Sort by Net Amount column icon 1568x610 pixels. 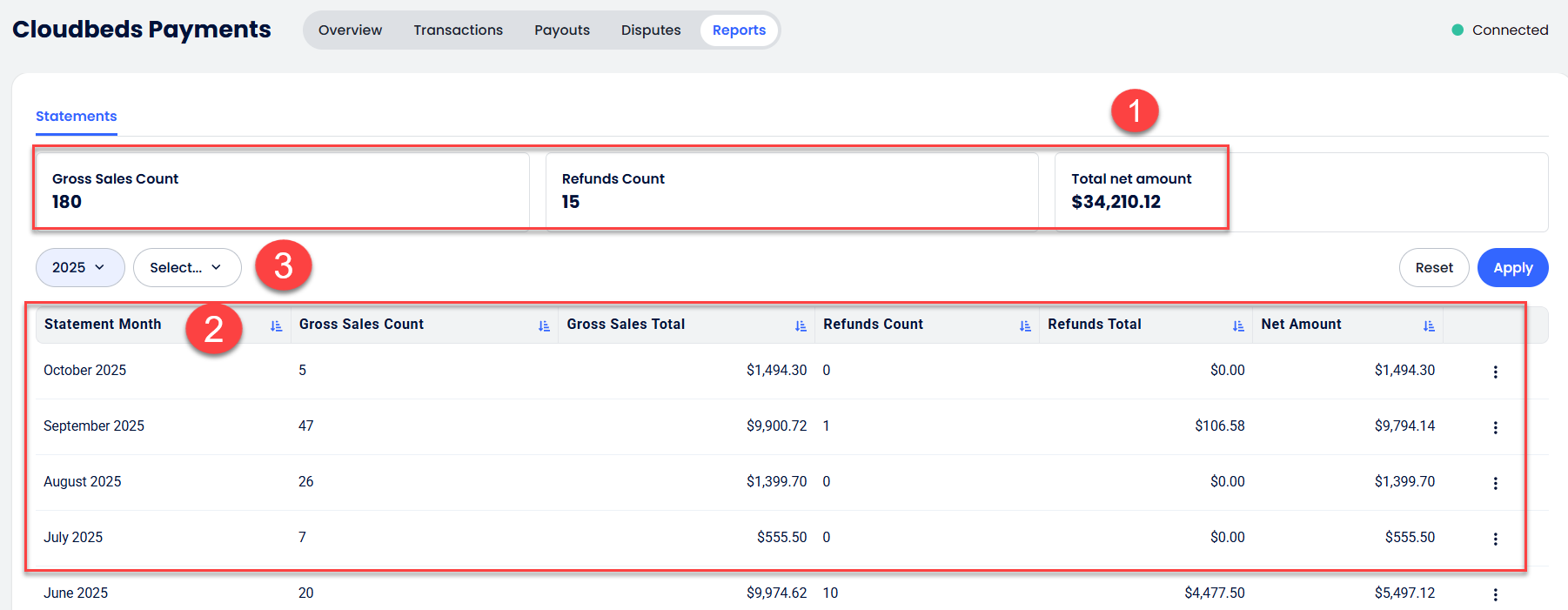pyautogui.click(x=1429, y=325)
